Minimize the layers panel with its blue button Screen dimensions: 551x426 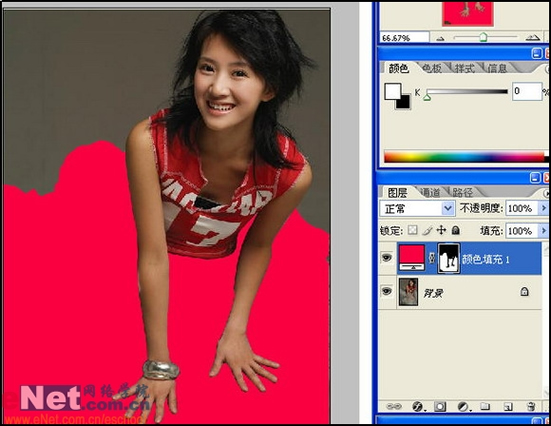pyautogui.click(x=535, y=178)
